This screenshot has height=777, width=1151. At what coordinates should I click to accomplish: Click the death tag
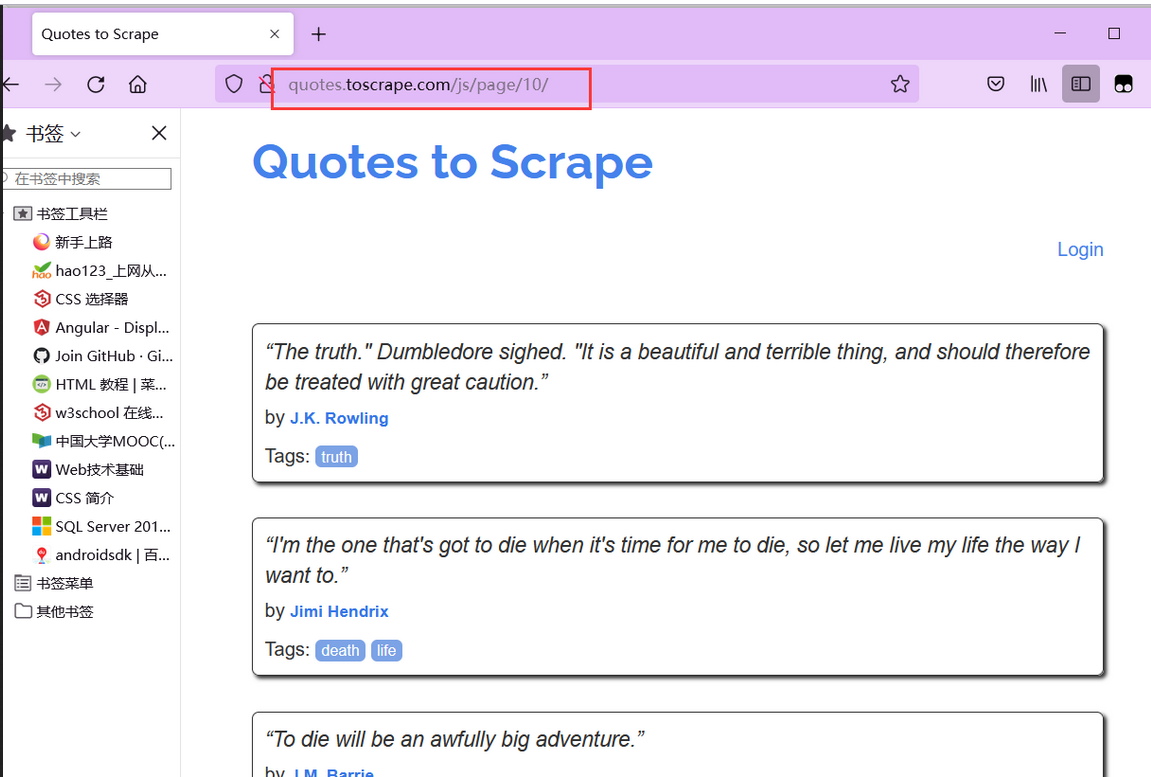(x=340, y=651)
